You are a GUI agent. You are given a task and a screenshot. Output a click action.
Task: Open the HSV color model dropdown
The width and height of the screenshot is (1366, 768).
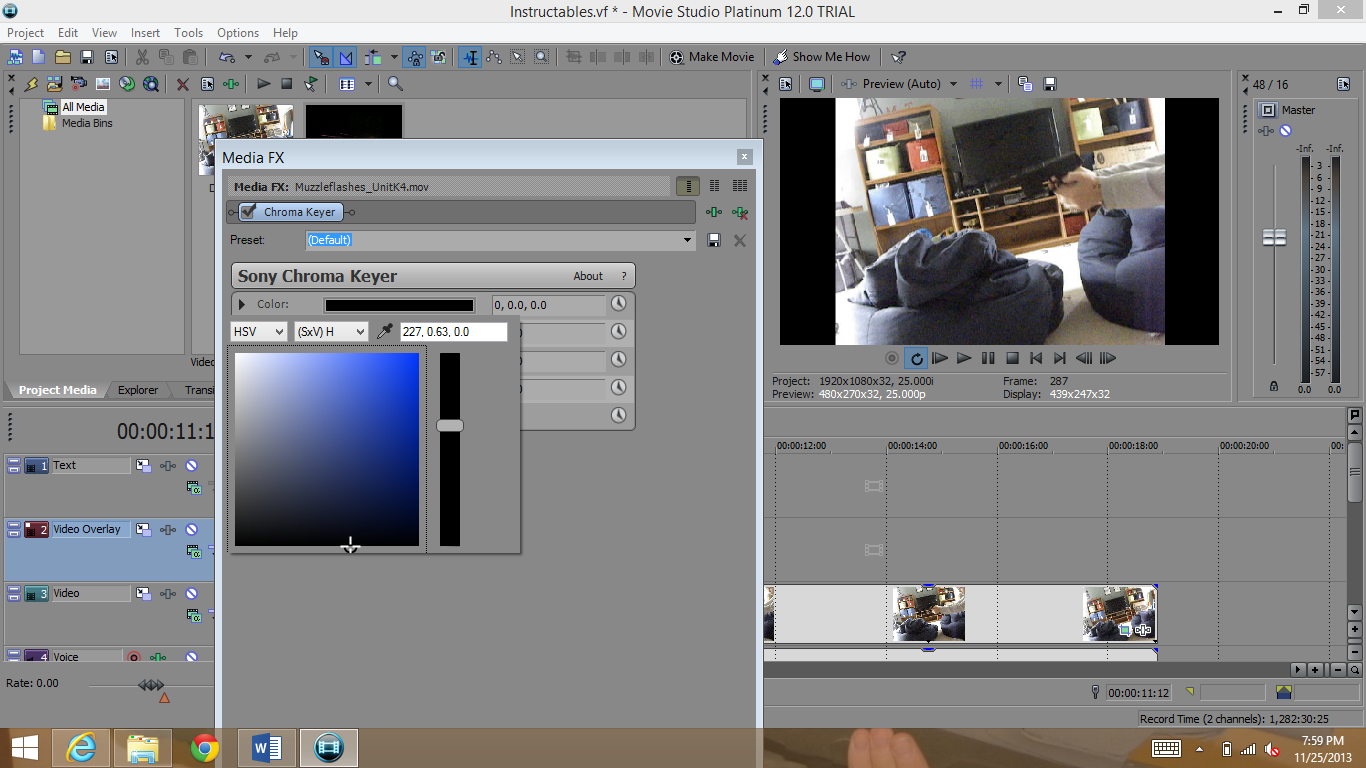click(259, 331)
